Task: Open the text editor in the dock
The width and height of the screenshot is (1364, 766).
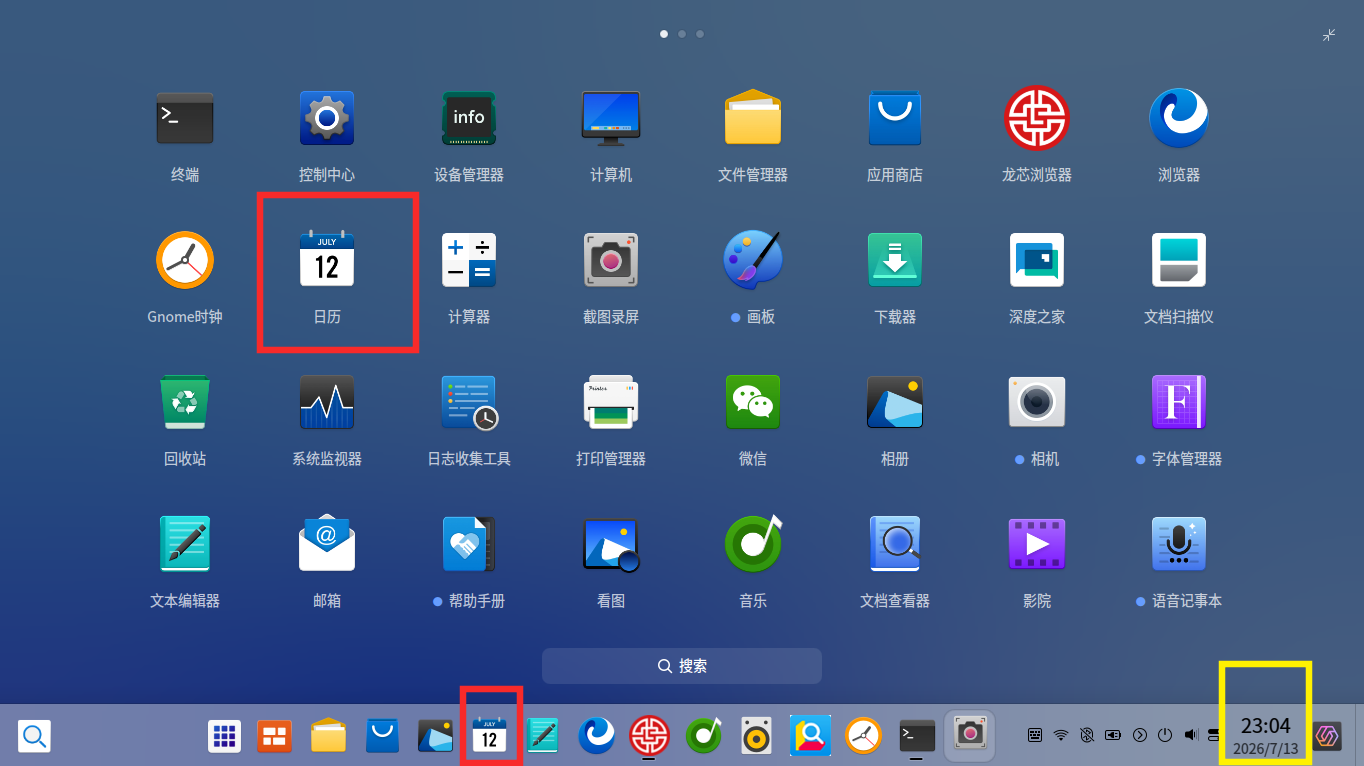Action: coord(543,737)
